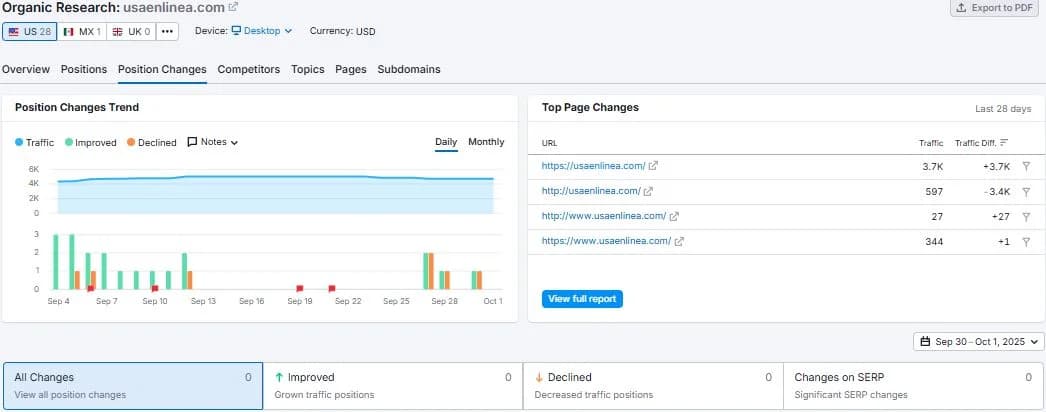Open https://usaenlinea.com/ link
The width and height of the screenshot is (1046, 412).
point(593,166)
